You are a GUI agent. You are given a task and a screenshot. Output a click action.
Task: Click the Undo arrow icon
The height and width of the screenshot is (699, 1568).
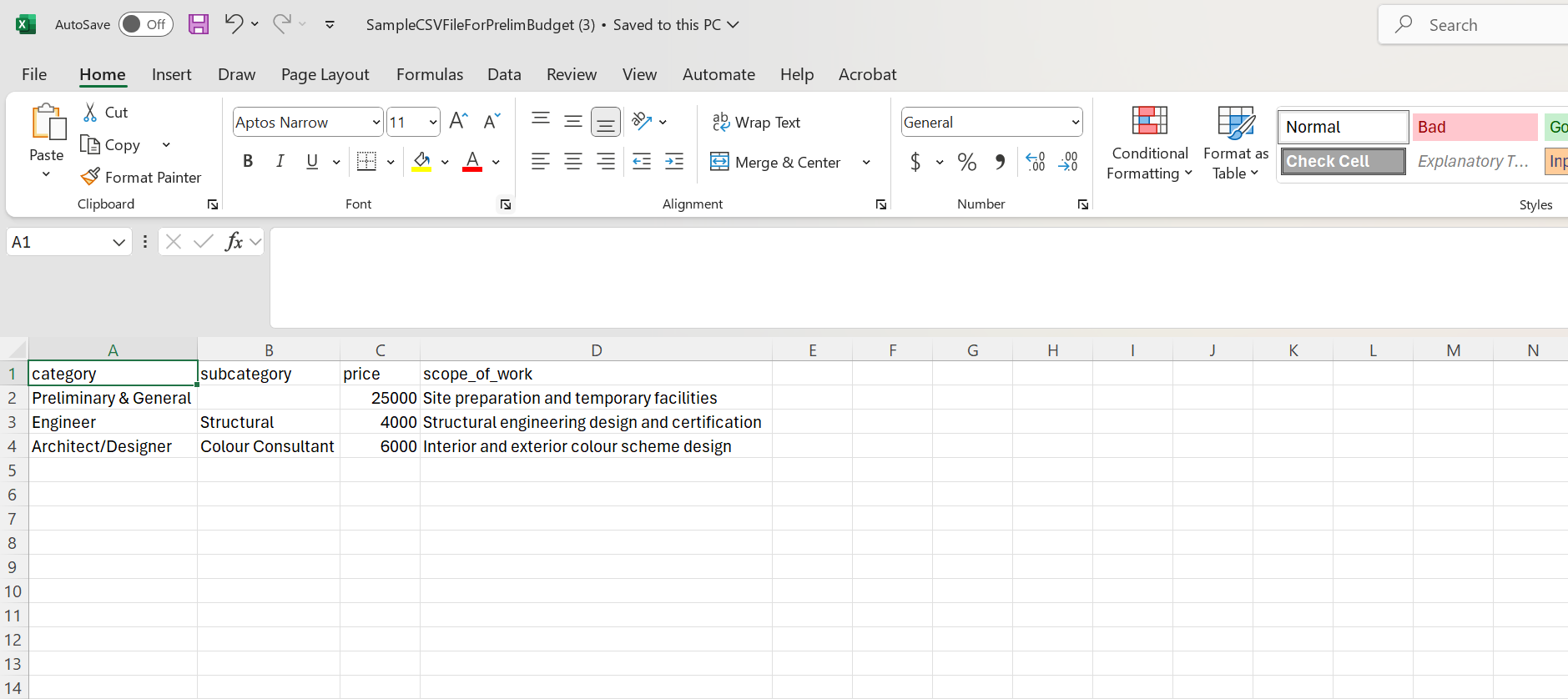pos(234,24)
